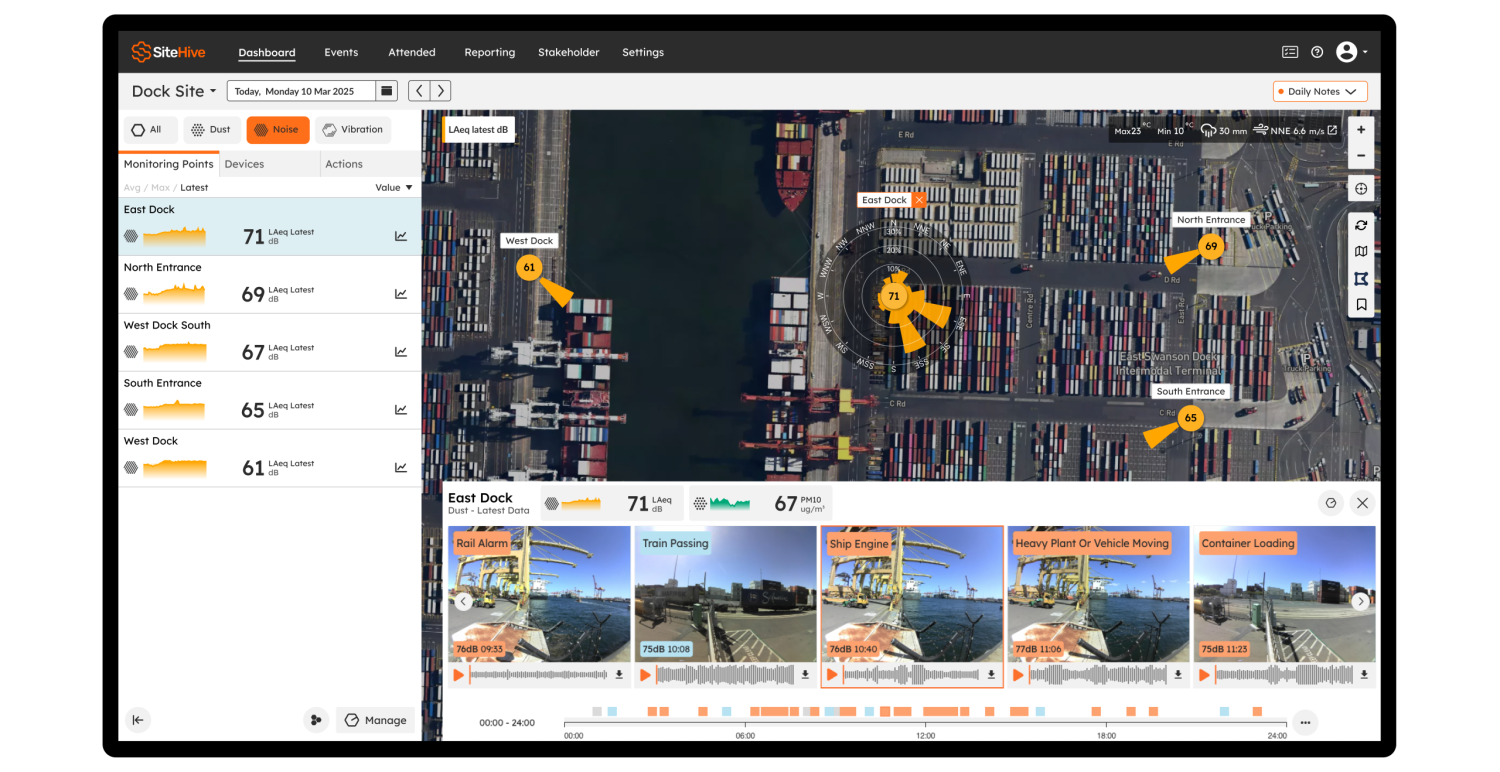The height and width of the screenshot is (772, 1500).
Task: Select the Heavy Plant Or Vehicle Moving thumbnail
Action: [x=1097, y=594]
